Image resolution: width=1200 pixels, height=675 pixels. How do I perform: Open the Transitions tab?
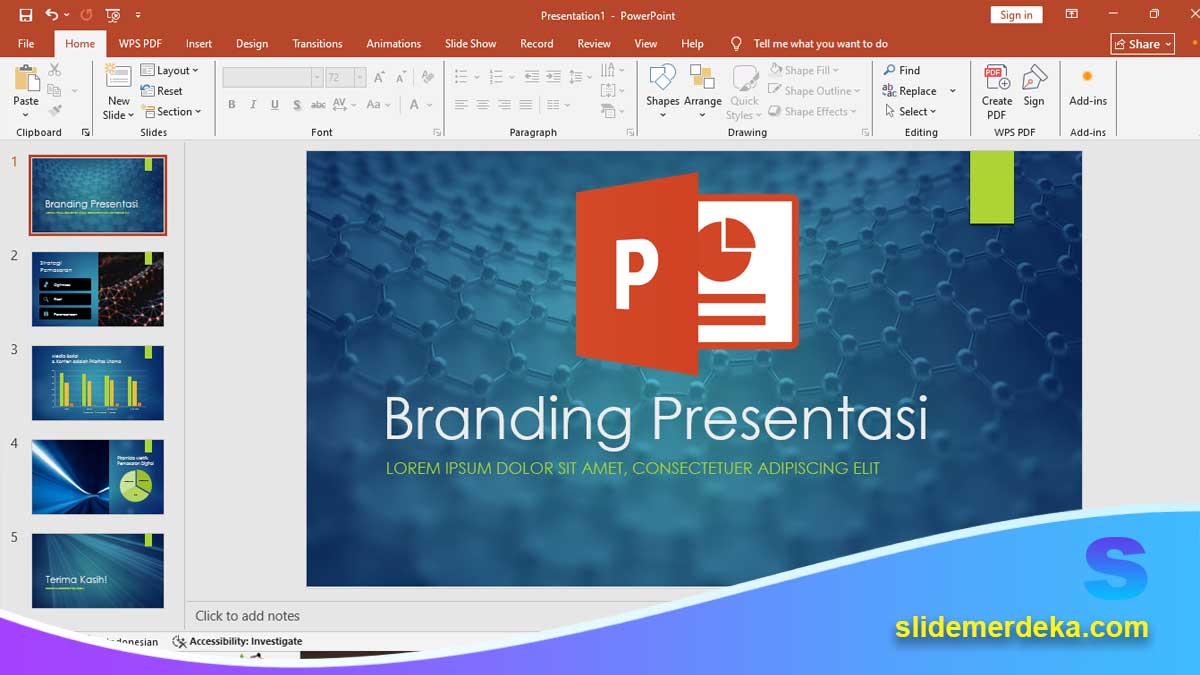click(x=317, y=44)
